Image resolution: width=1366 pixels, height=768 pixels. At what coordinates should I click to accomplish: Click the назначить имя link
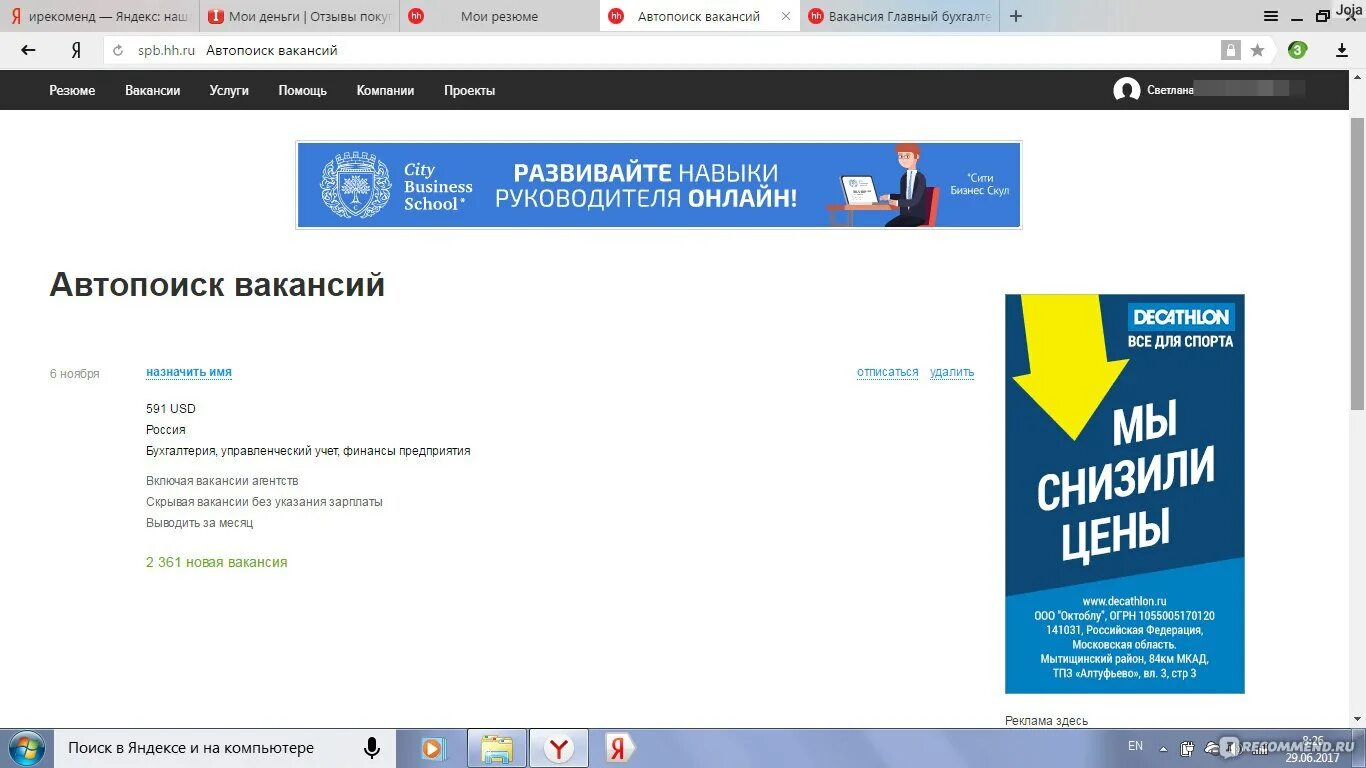point(189,372)
